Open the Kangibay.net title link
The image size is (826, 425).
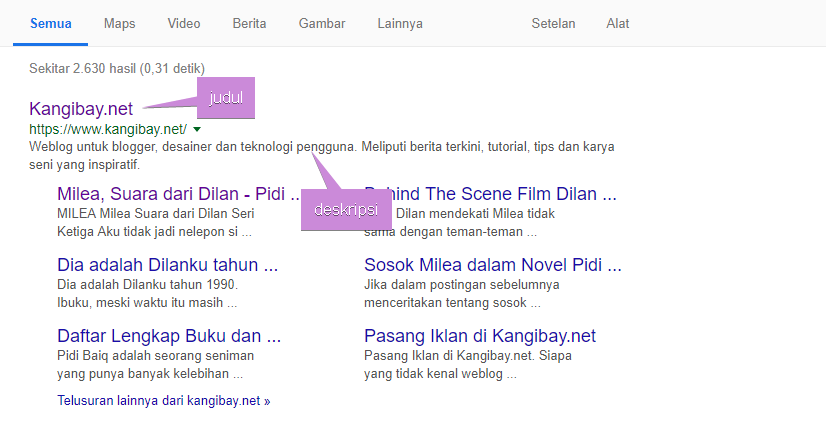click(x=81, y=108)
